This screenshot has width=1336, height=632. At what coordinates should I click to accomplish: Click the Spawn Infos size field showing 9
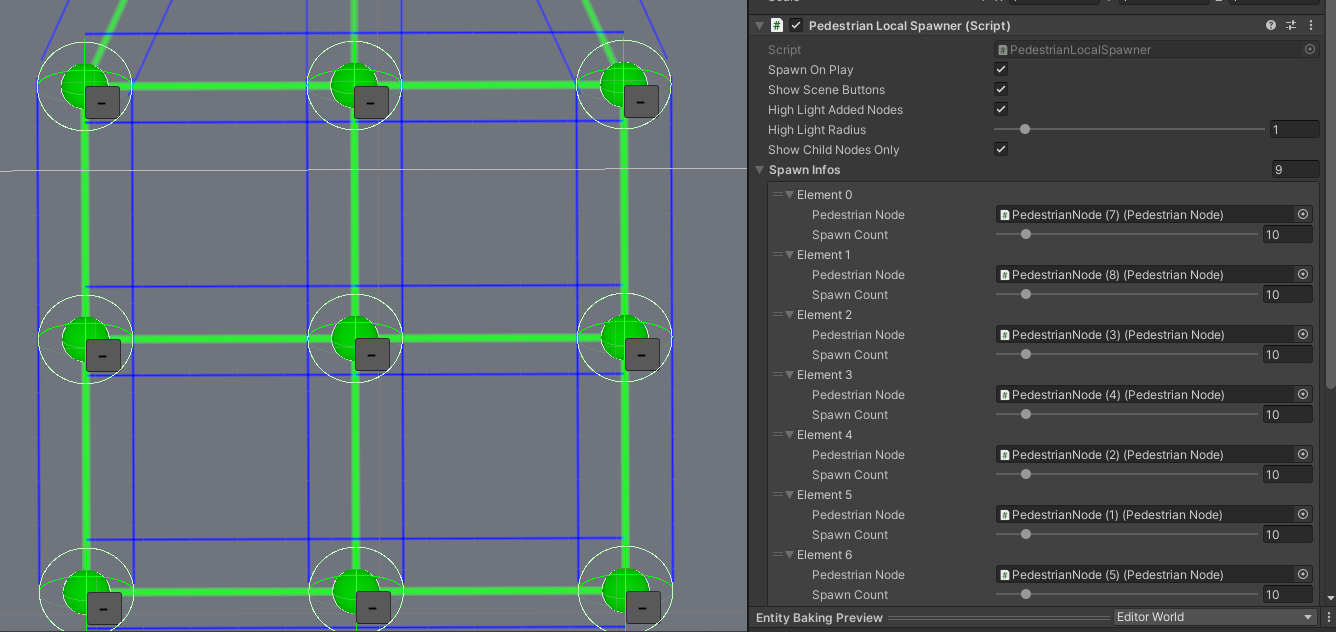1295,170
